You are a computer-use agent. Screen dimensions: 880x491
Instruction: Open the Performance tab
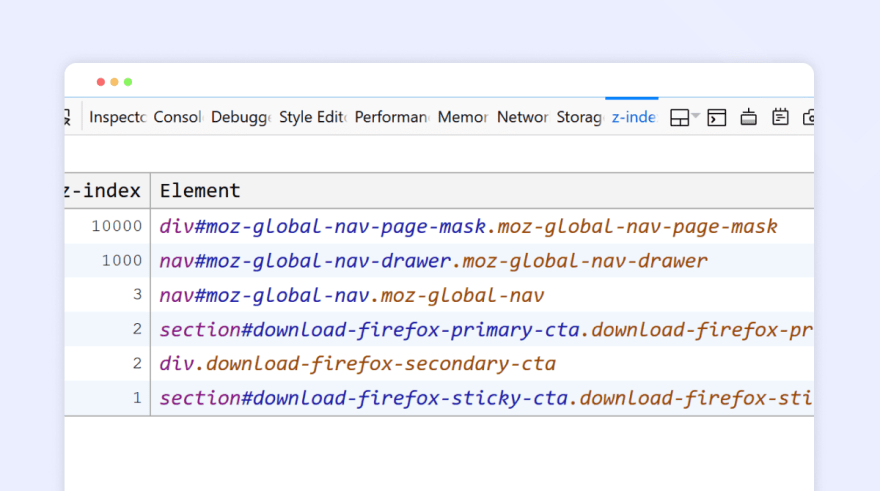(392, 117)
